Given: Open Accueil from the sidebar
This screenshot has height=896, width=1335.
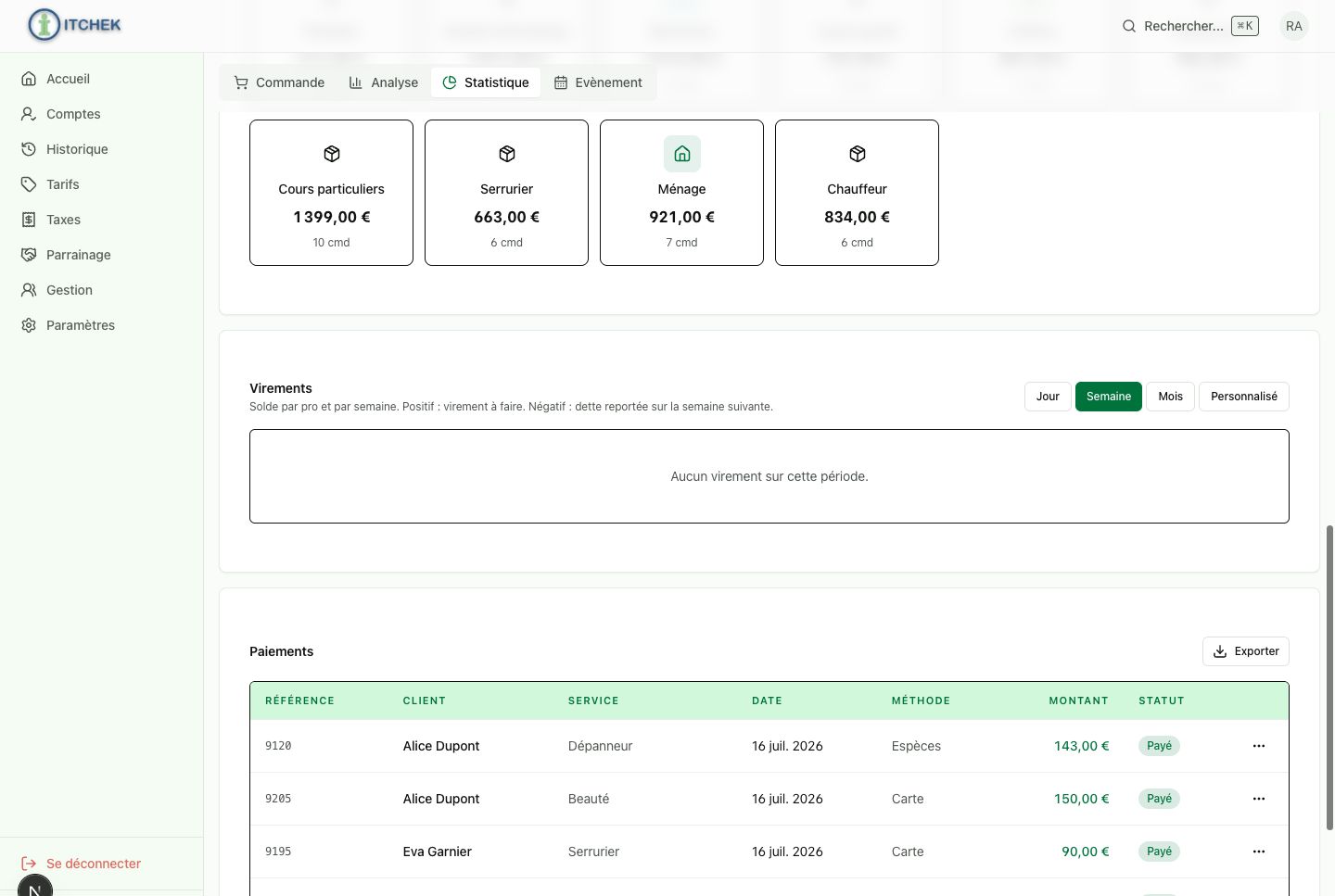Looking at the screenshot, I should [102, 79].
